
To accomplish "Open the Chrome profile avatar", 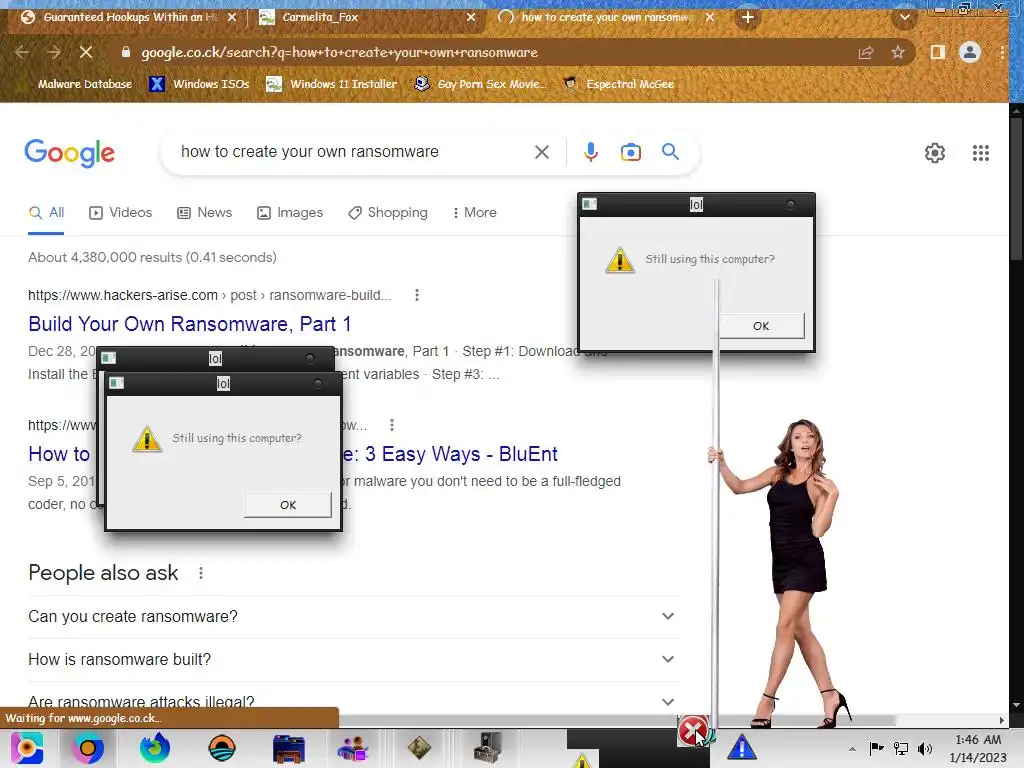I will [x=970, y=52].
